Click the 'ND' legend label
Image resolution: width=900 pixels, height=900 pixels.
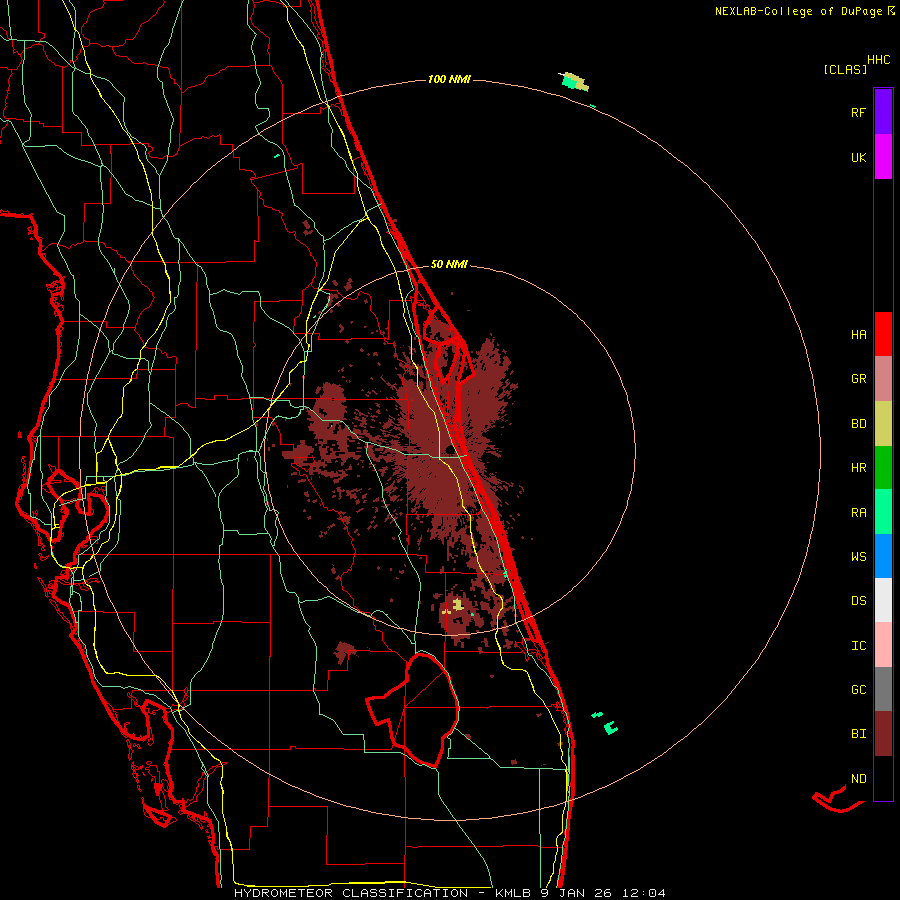point(858,779)
